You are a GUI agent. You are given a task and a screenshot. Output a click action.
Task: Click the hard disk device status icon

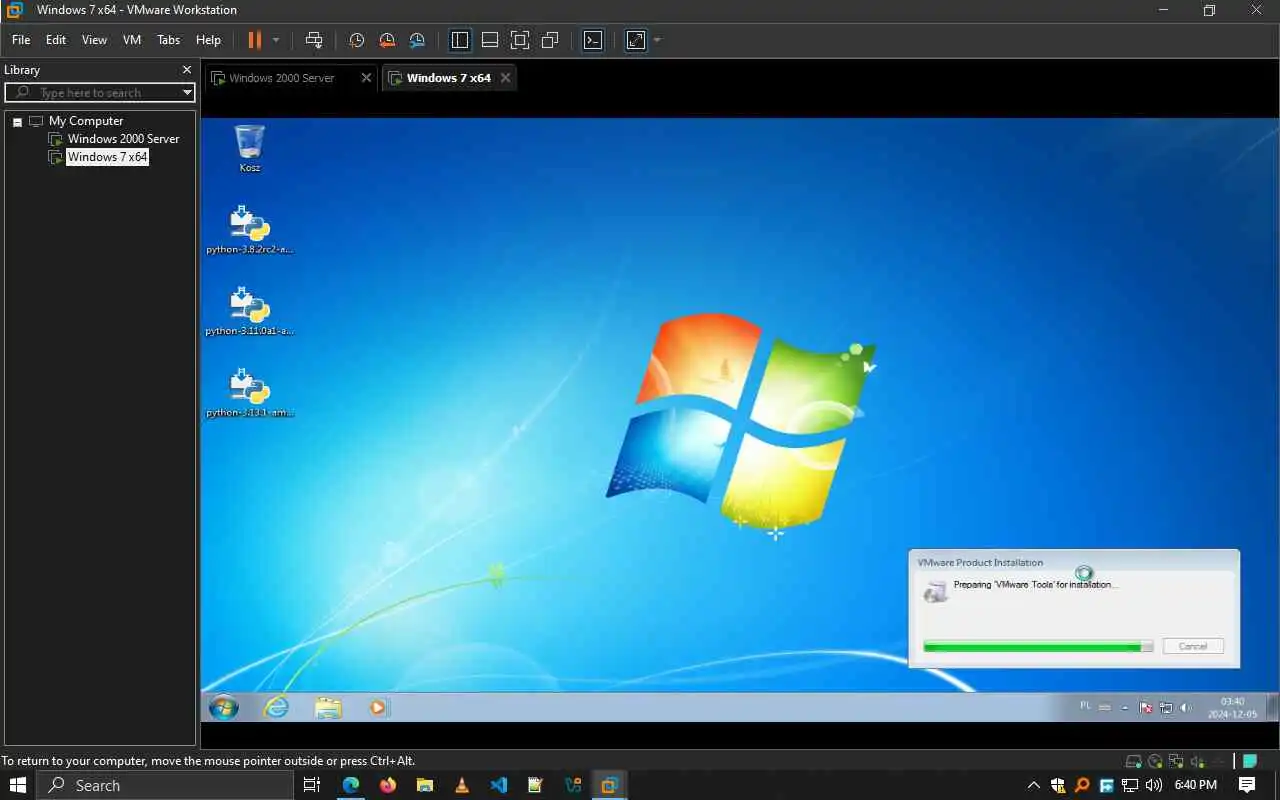point(1134,761)
